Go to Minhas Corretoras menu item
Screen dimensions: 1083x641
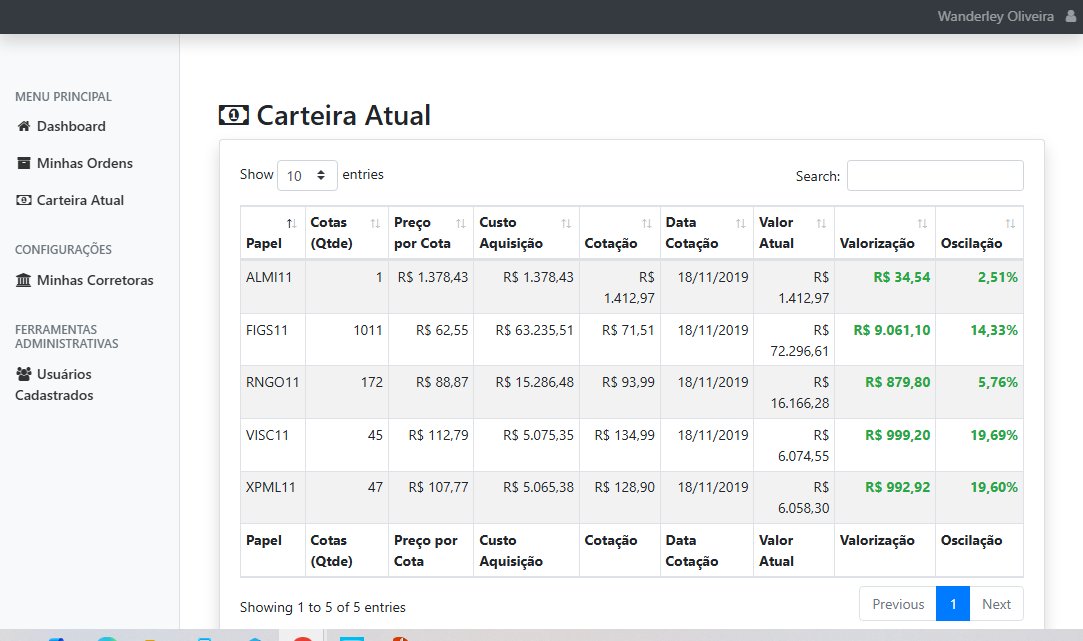pos(95,281)
